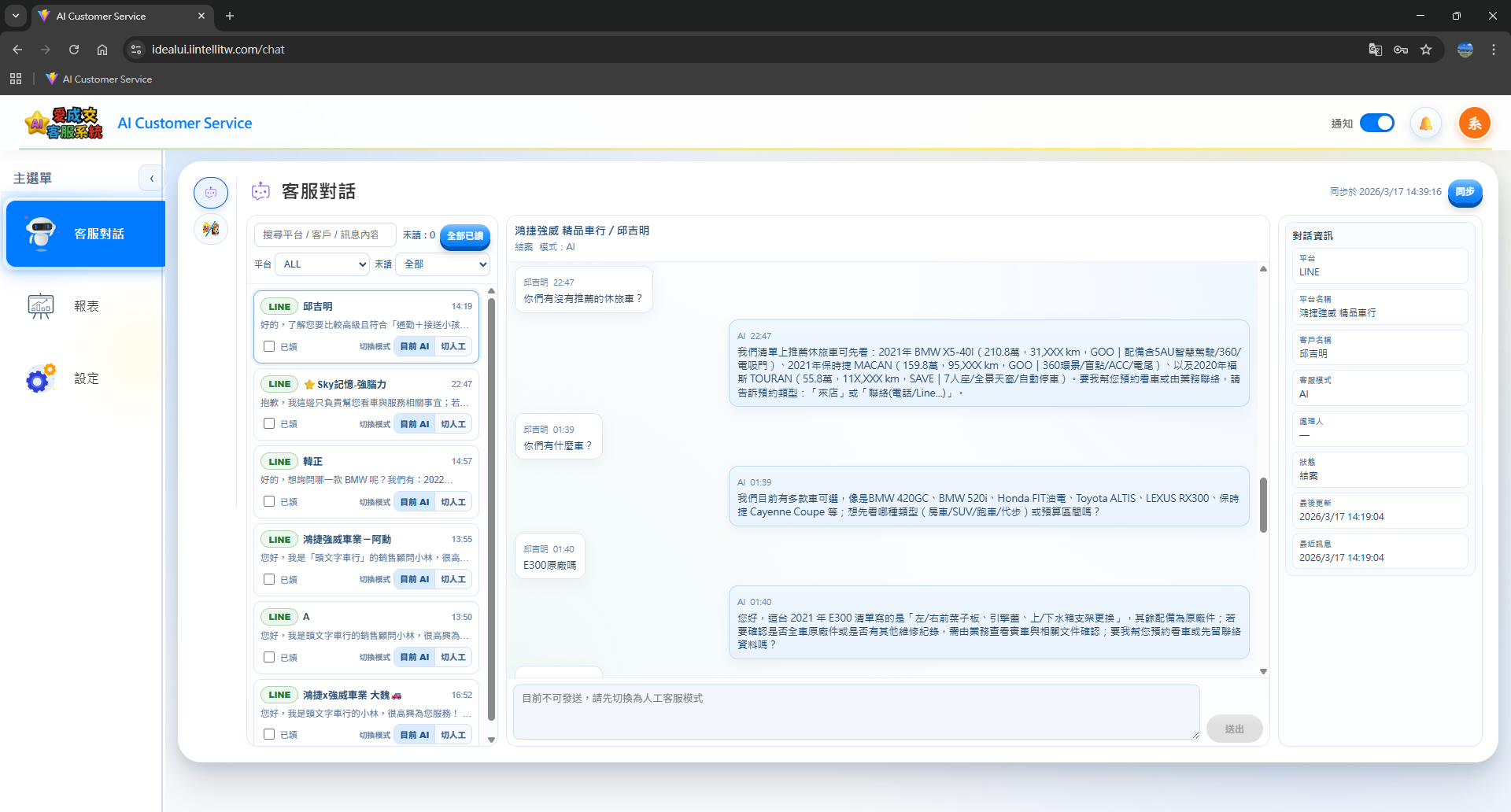This screenshot has width=1511, height=812.
Task: Click the 設定 gear icon in sidebar
Action: (40, 378)
